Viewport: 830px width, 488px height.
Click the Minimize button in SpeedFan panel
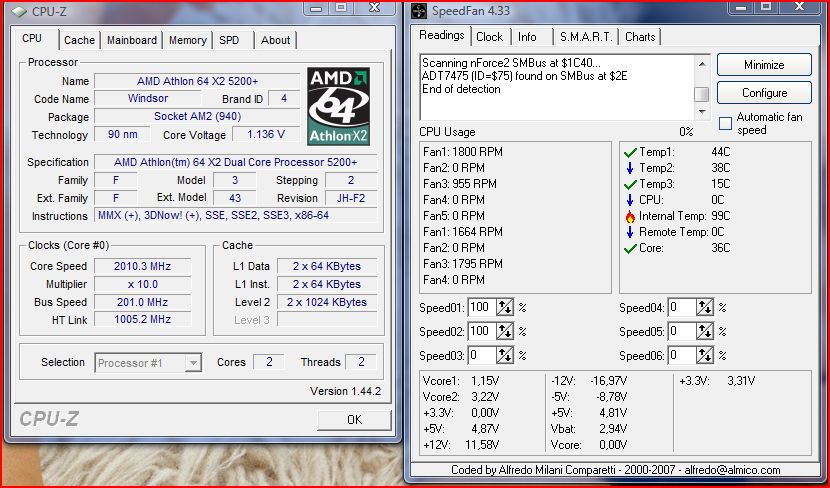tap(764, 65)
